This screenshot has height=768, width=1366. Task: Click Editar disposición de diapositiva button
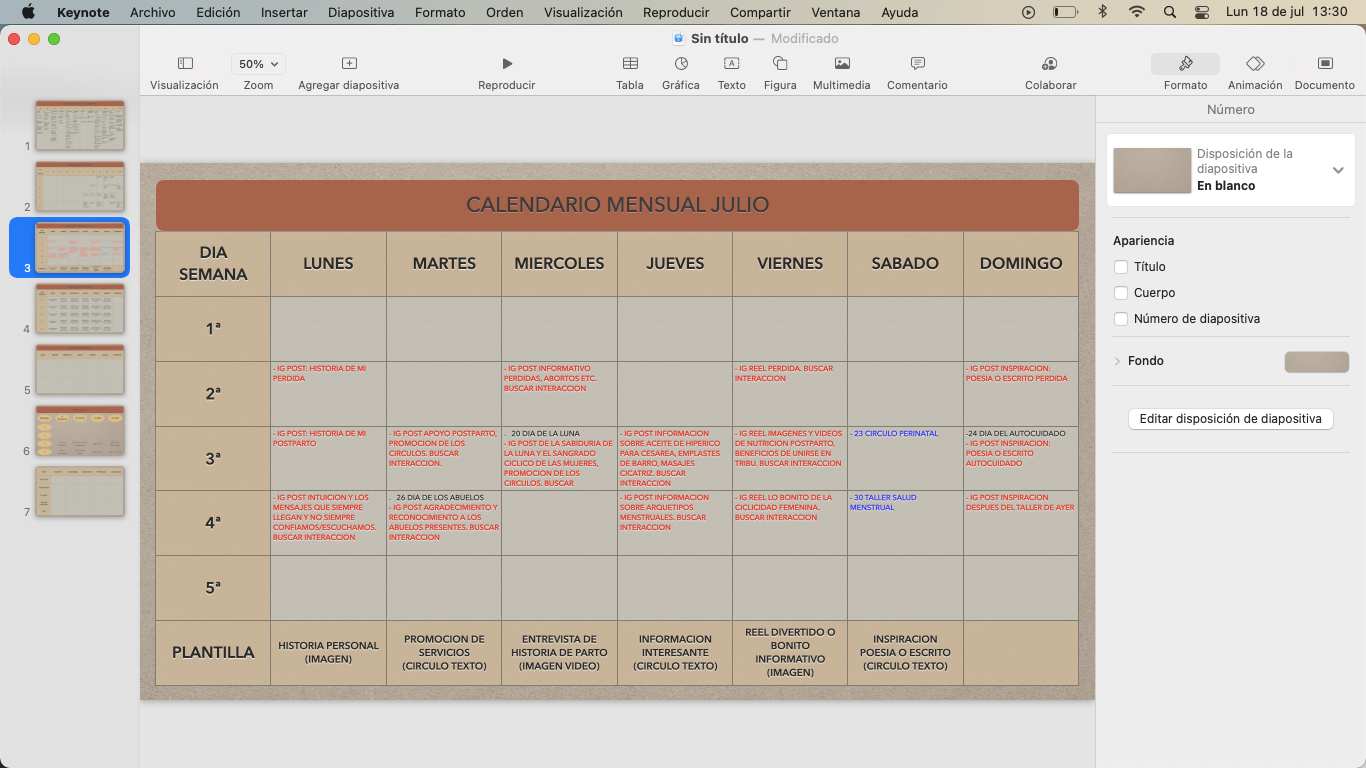click(x=1230, y=419)
